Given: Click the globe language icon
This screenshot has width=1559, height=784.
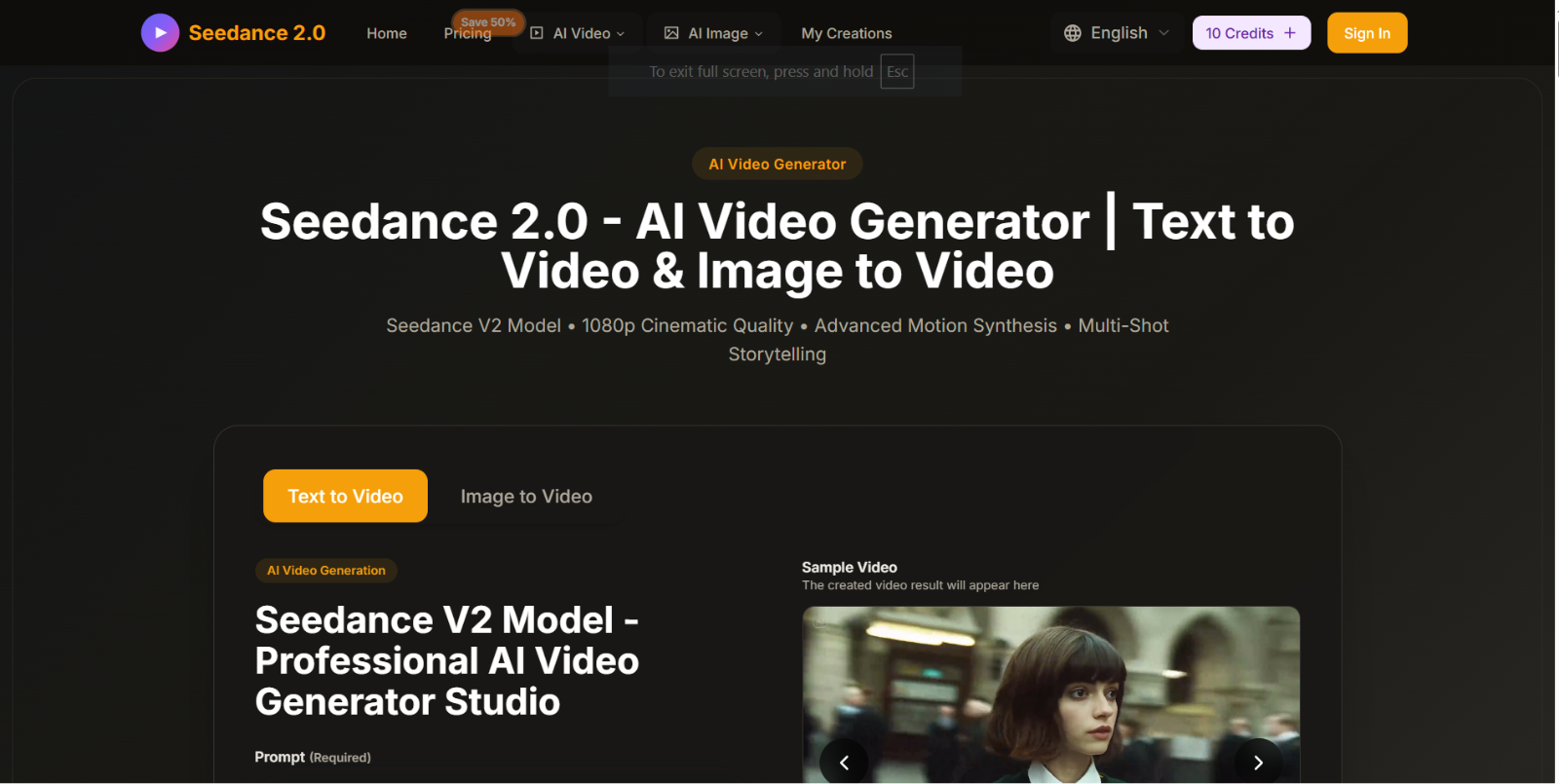Looking at the screenshot, I should pos(1073,33).
